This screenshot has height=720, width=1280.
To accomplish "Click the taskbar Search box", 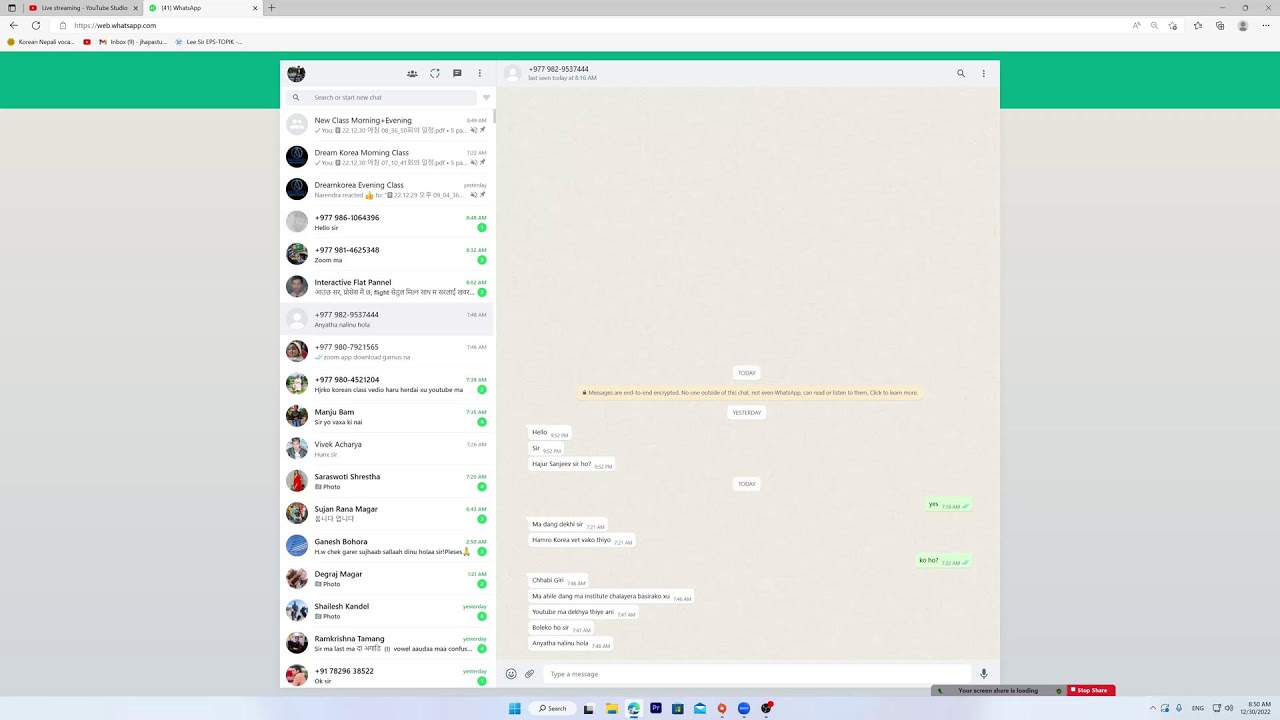I will coord(552,708).
